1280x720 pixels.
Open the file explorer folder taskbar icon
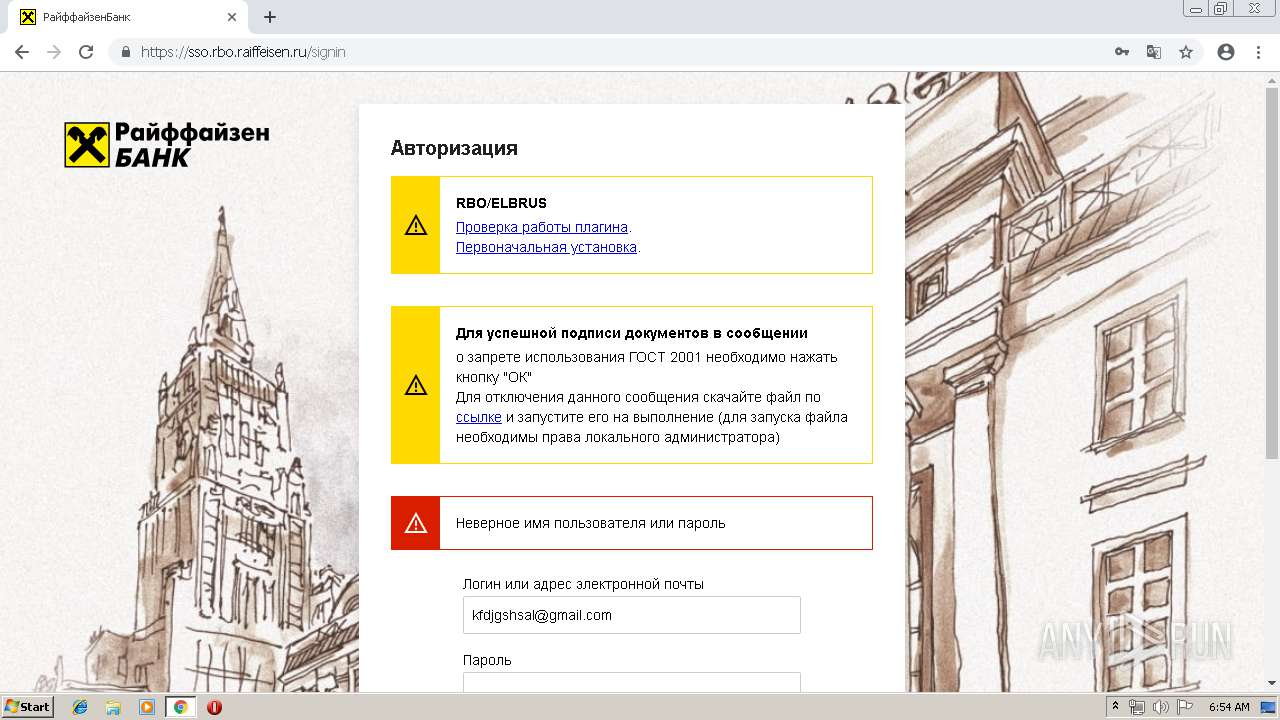(x=113, y=707)
